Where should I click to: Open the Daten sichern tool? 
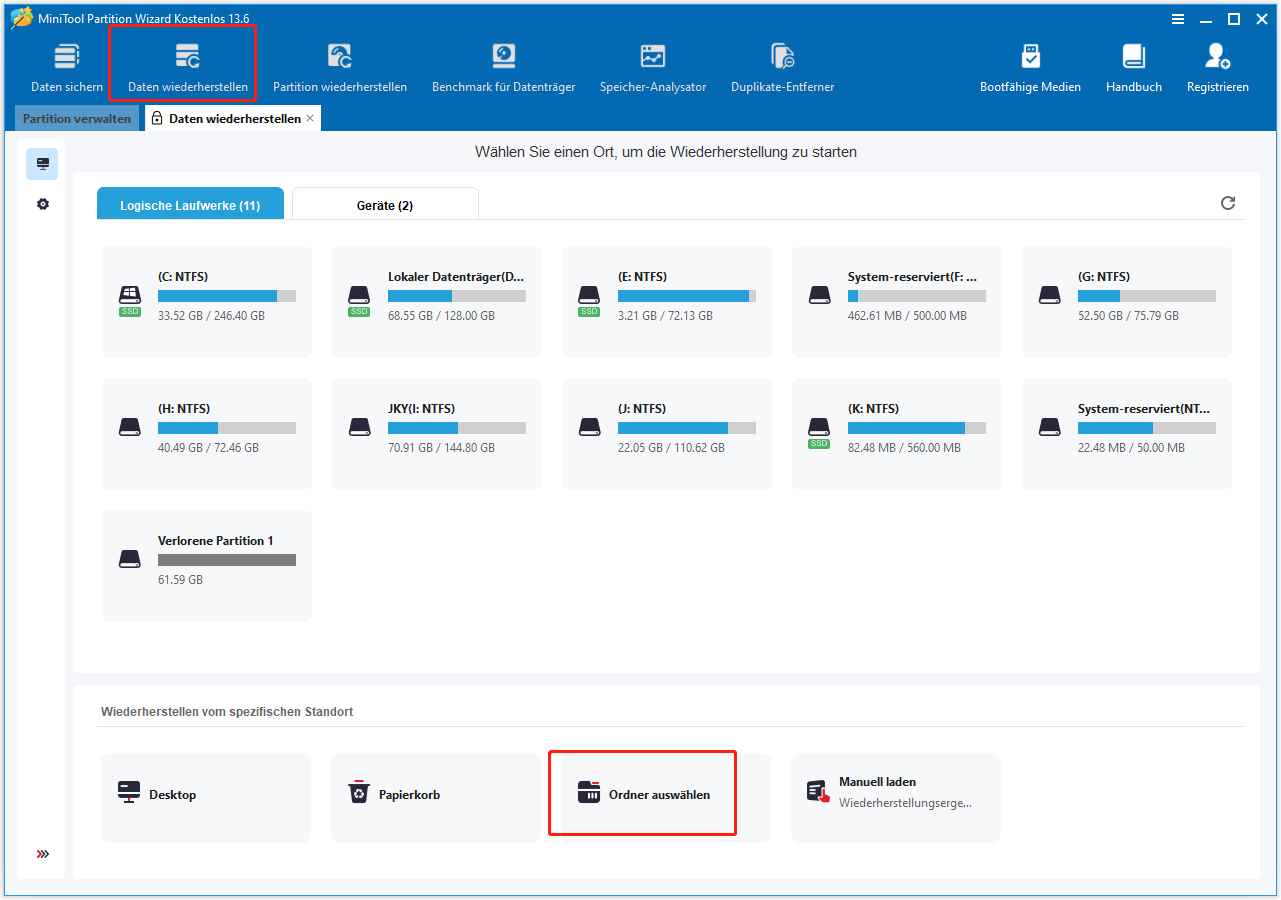(67, 67)
